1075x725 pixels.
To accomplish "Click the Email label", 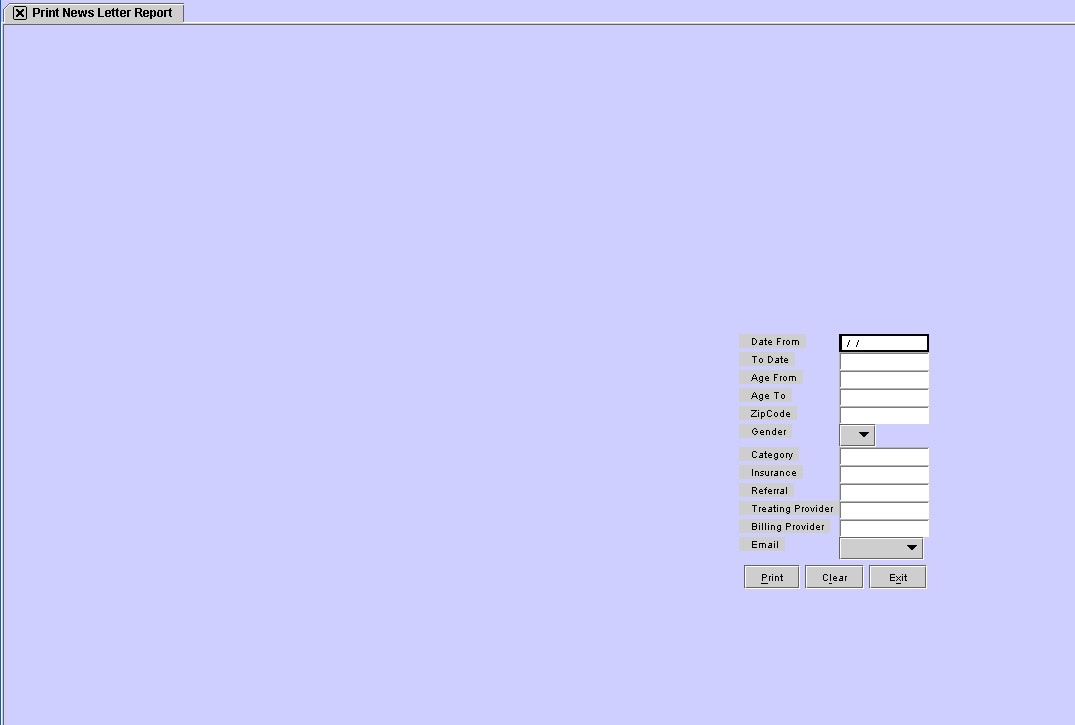I will [x=762, y=545].
